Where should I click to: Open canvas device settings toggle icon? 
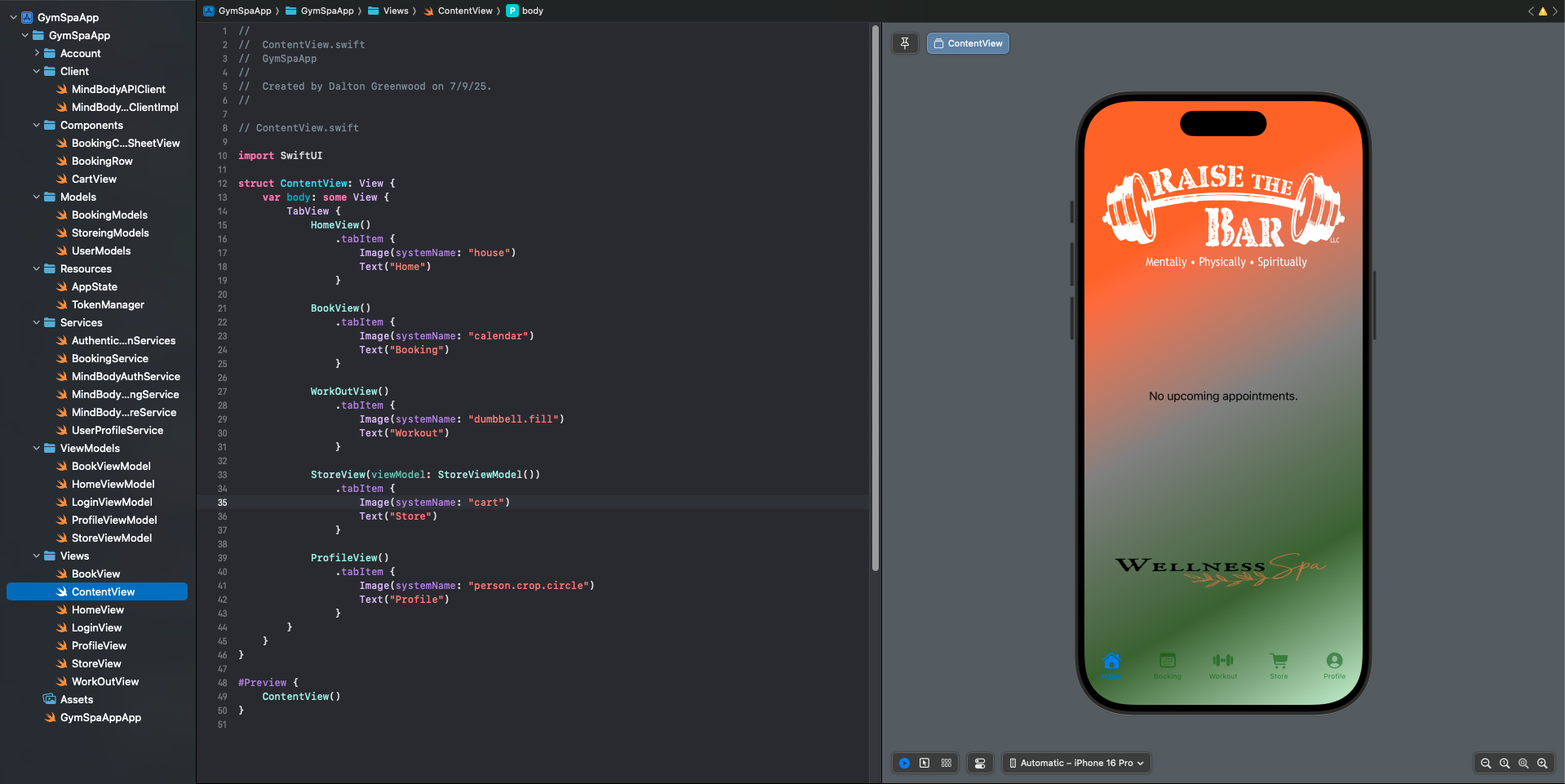pos(980,763)
